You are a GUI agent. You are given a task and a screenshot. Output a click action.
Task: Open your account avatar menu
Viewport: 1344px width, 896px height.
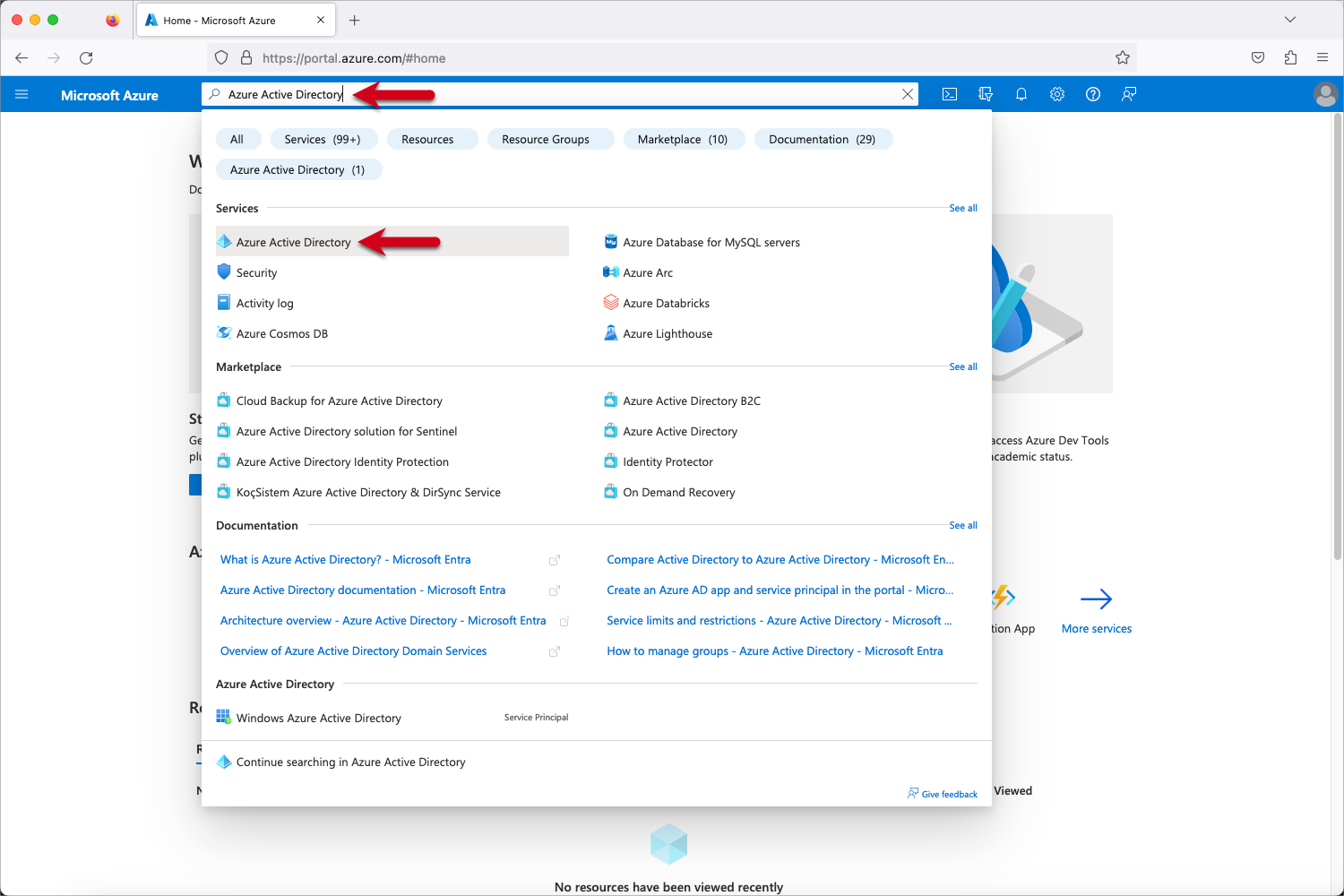tap(1326, 94)
